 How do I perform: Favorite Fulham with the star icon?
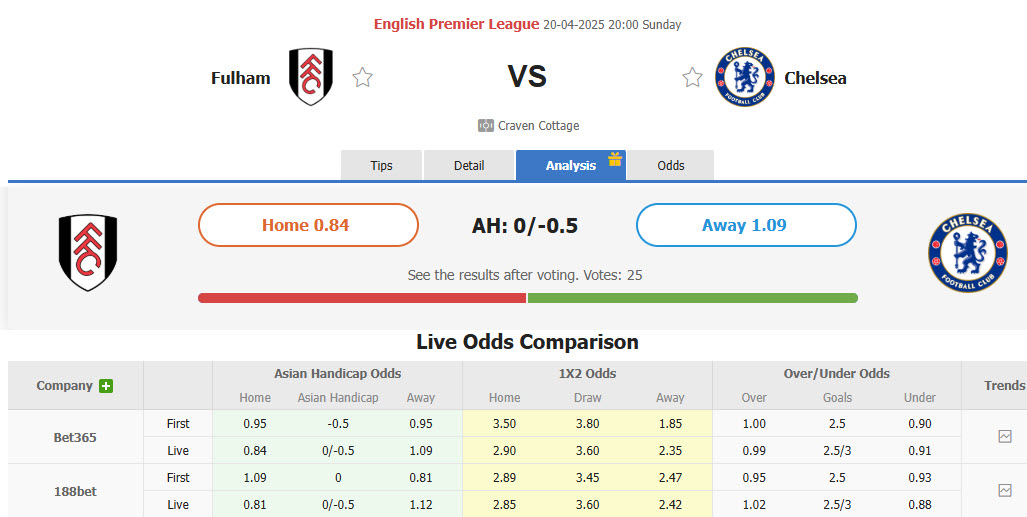(362, 78)
